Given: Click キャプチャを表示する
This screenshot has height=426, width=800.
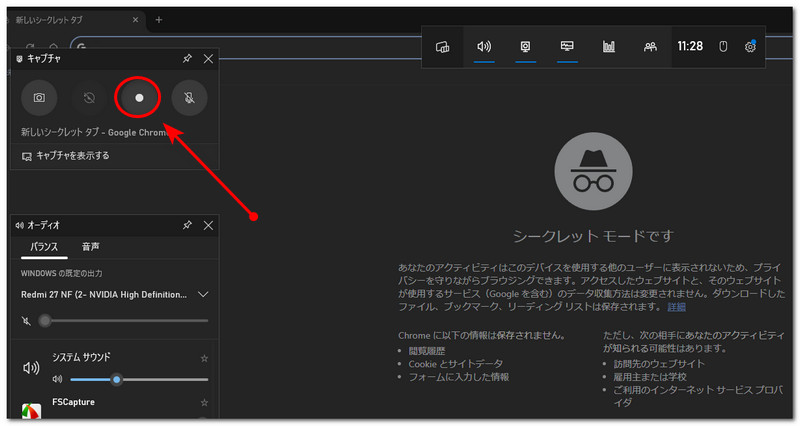Looking at the screenshot, I should point(66,156).
